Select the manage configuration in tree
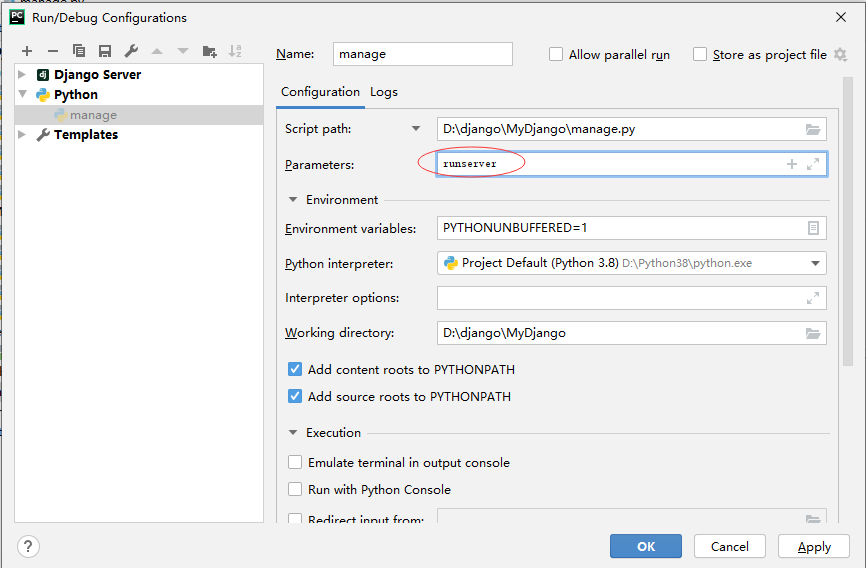The height and width of the screenshot is (568, 866). coord(139,115)
